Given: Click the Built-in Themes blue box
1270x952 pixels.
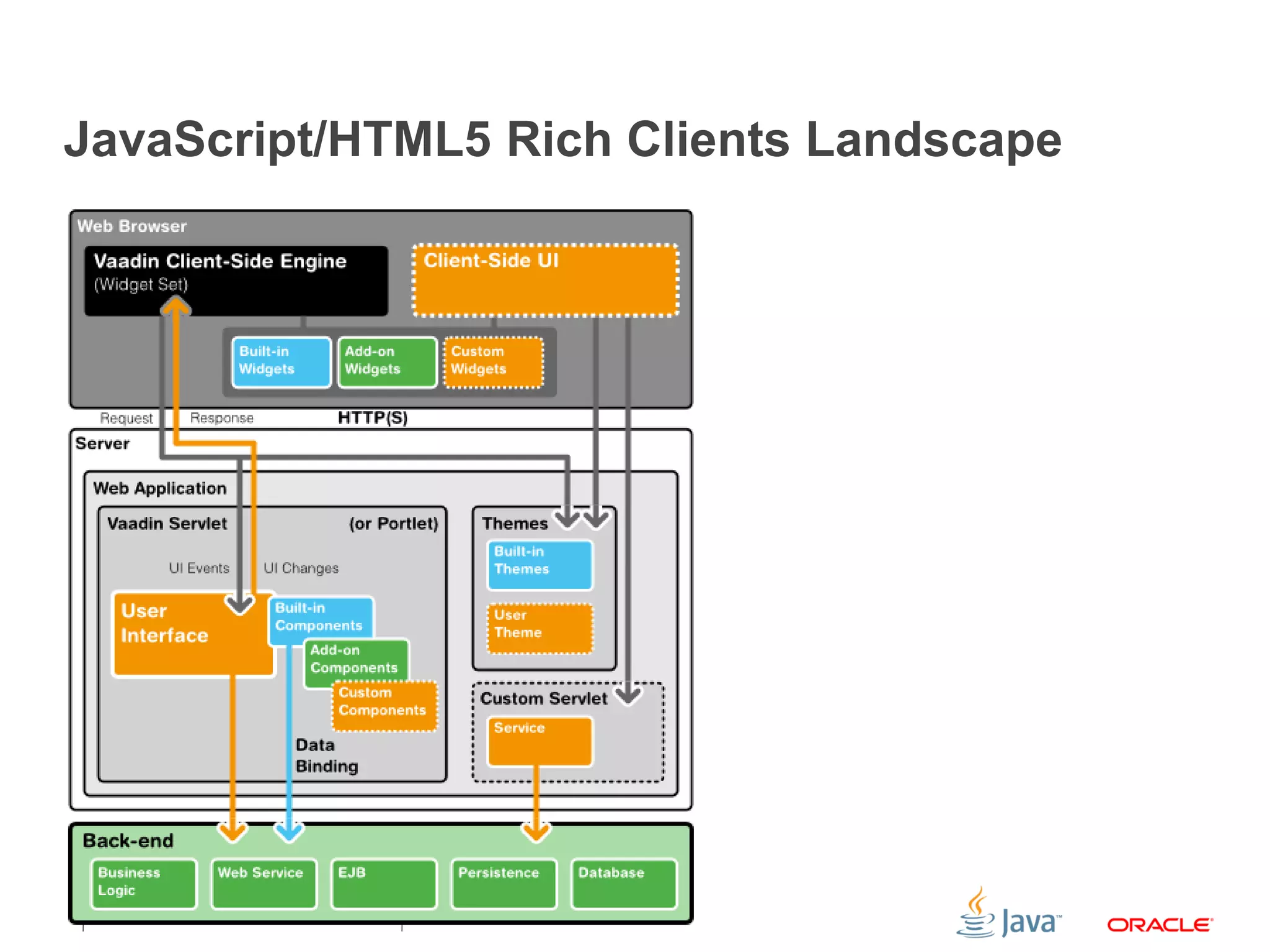Looking at the screenshot, I should pyautogui.click(x=540, y=564).
